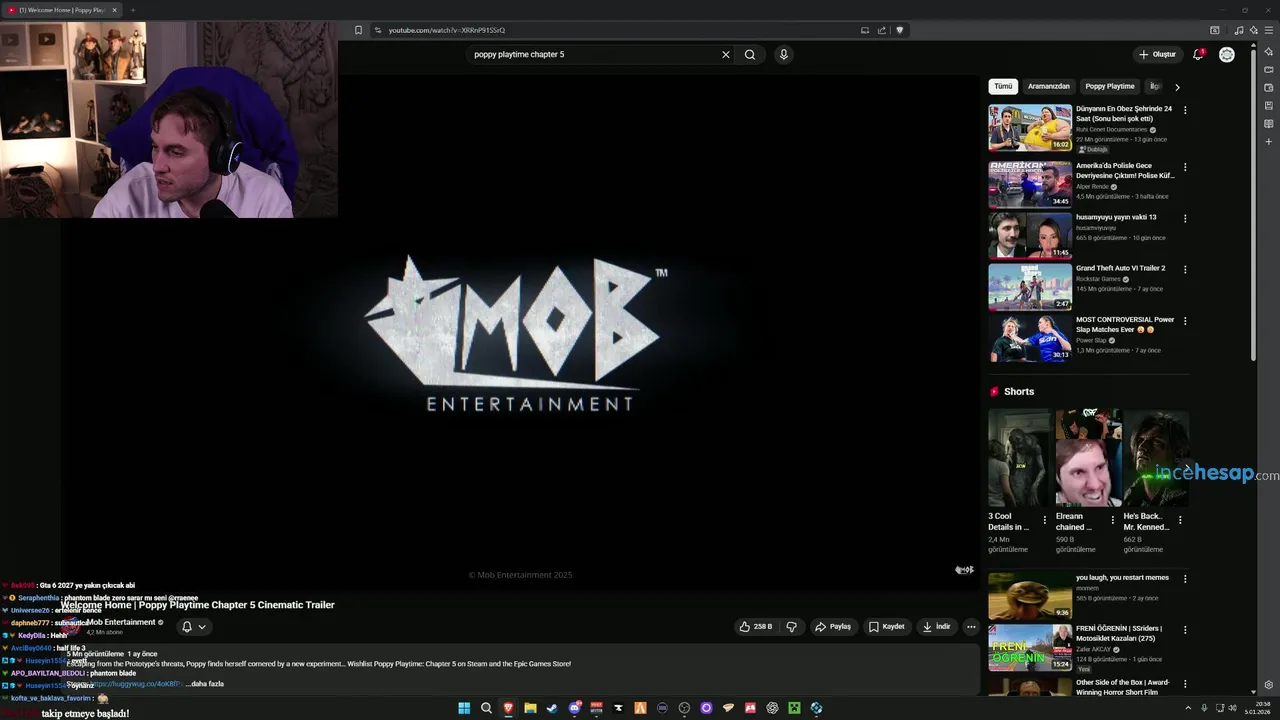1280x720 pixels.
Task: Open the Grand Theft Auto VI Trailer 2 thumbnail
Action: (1030, 286)
